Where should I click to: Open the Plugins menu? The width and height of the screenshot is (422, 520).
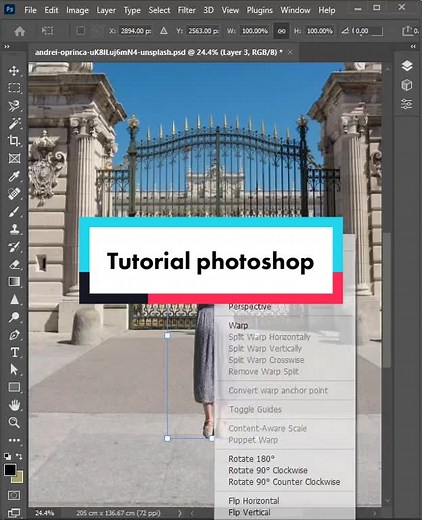pyautogui.click(x=260, y=10)
